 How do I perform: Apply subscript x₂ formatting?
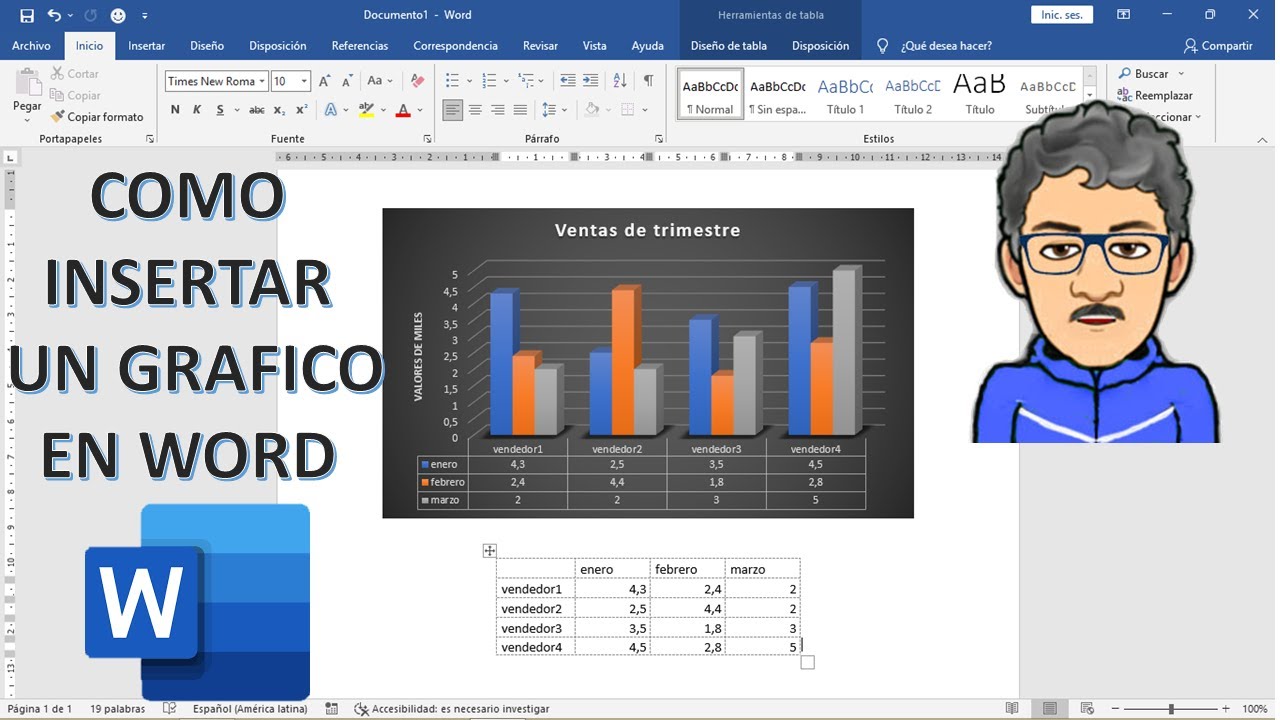(x=279, y=110)
